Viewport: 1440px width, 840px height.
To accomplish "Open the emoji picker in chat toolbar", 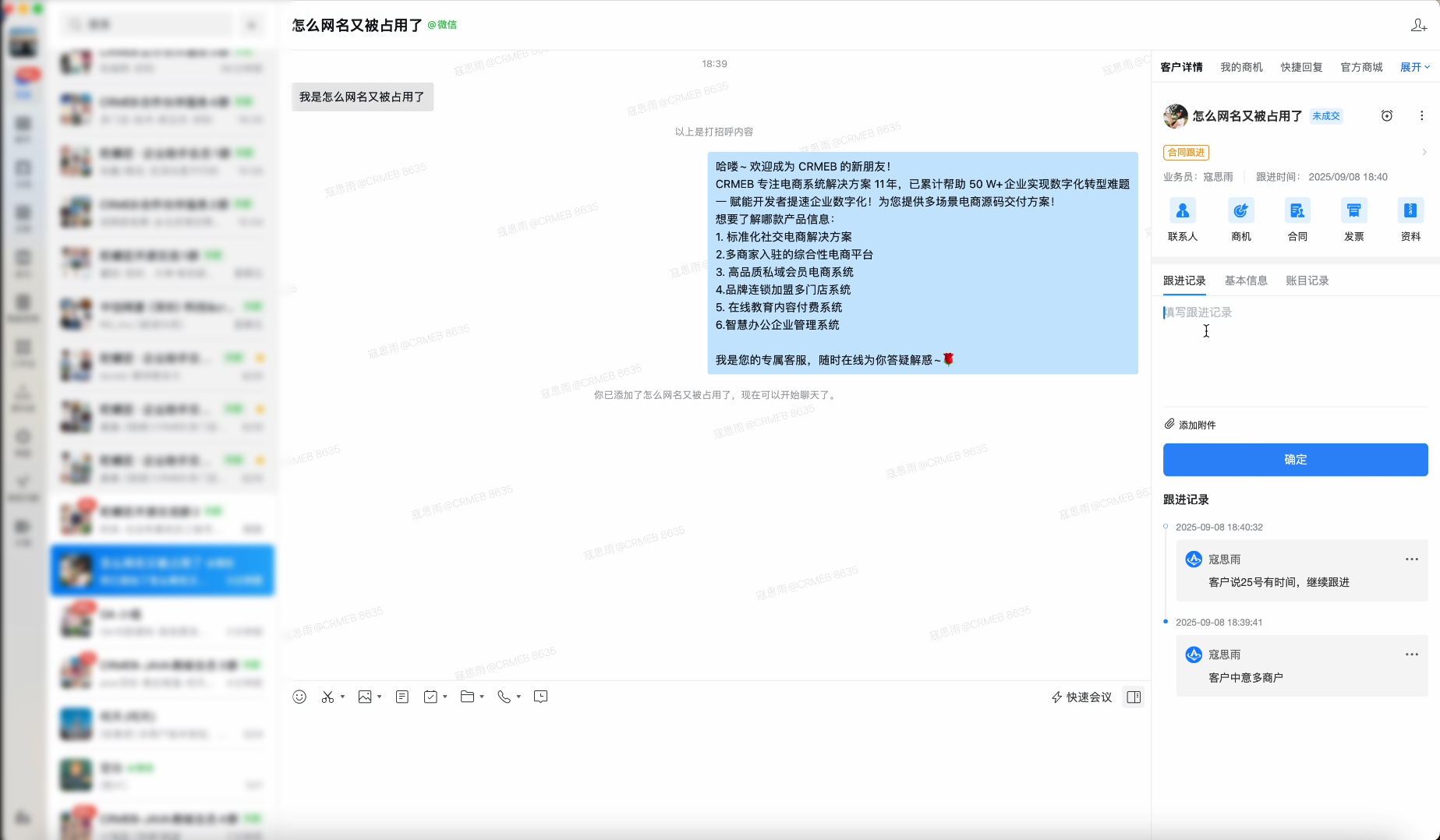I will tap(299, 697).
